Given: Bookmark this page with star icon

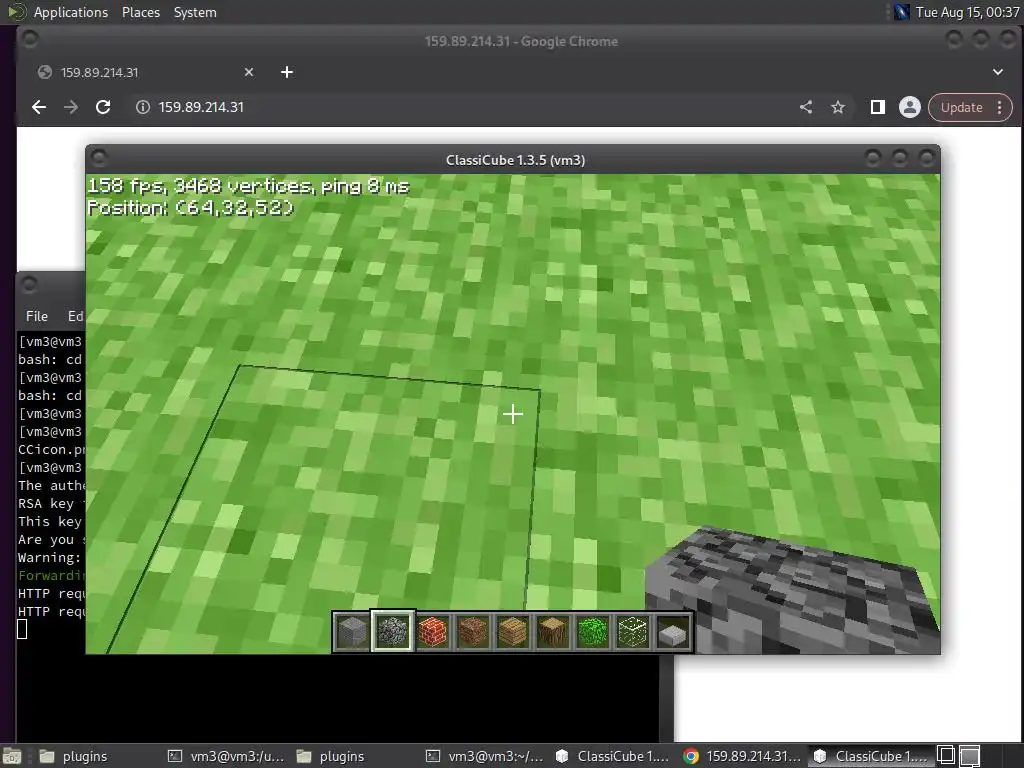Looking at the screenshot, I should (x=838, y=107).
